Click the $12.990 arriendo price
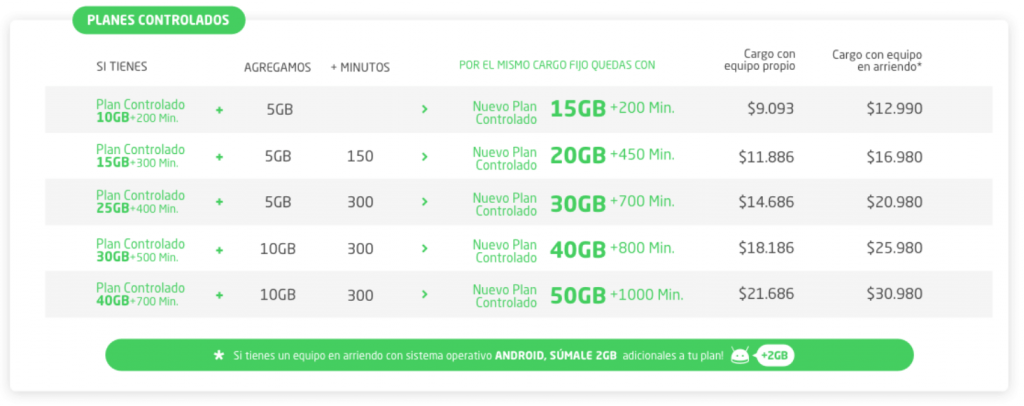Screen dimensions: 1024x406 tap(895, 109)
